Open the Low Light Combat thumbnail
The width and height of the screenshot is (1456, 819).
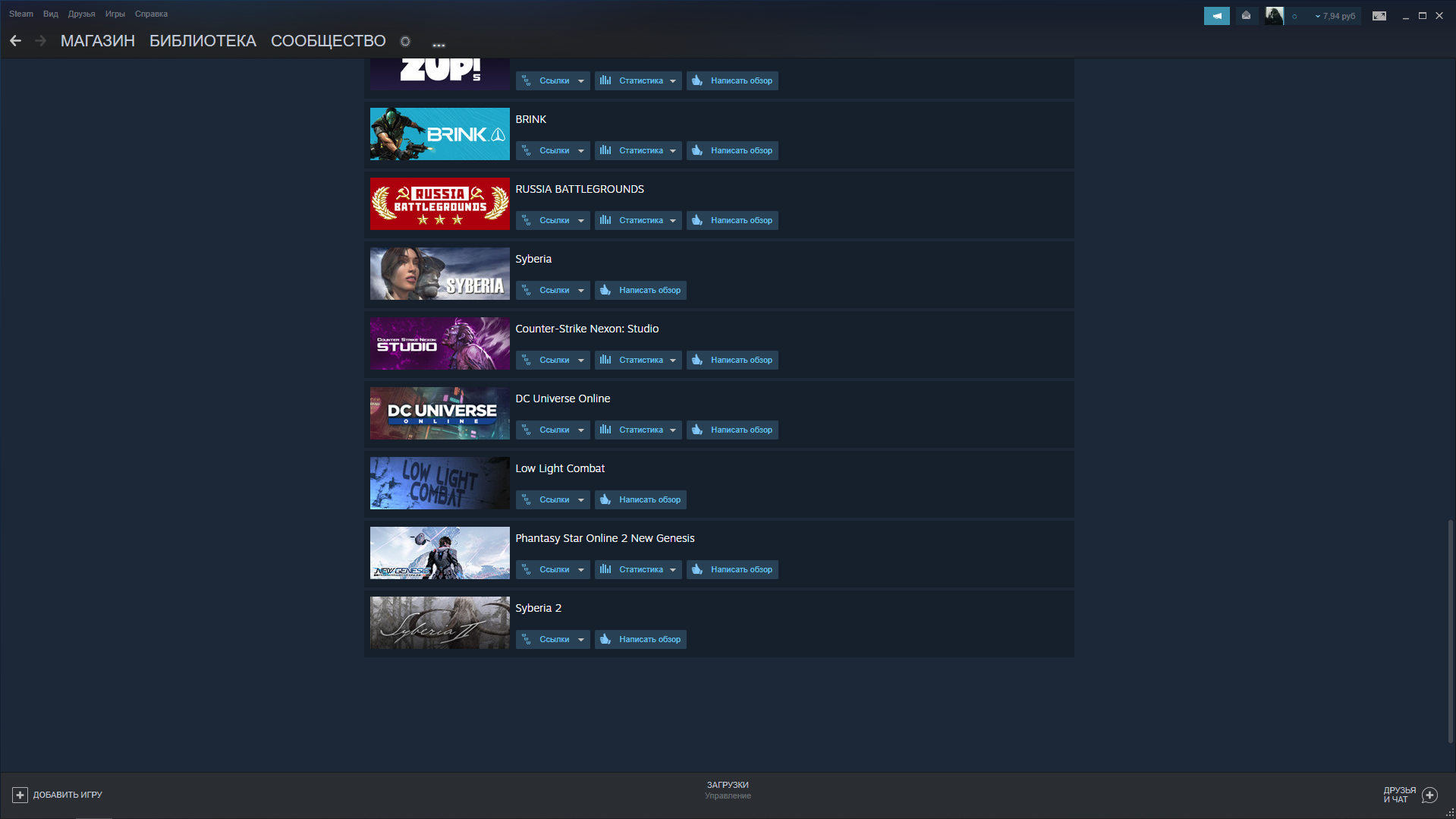440,483
